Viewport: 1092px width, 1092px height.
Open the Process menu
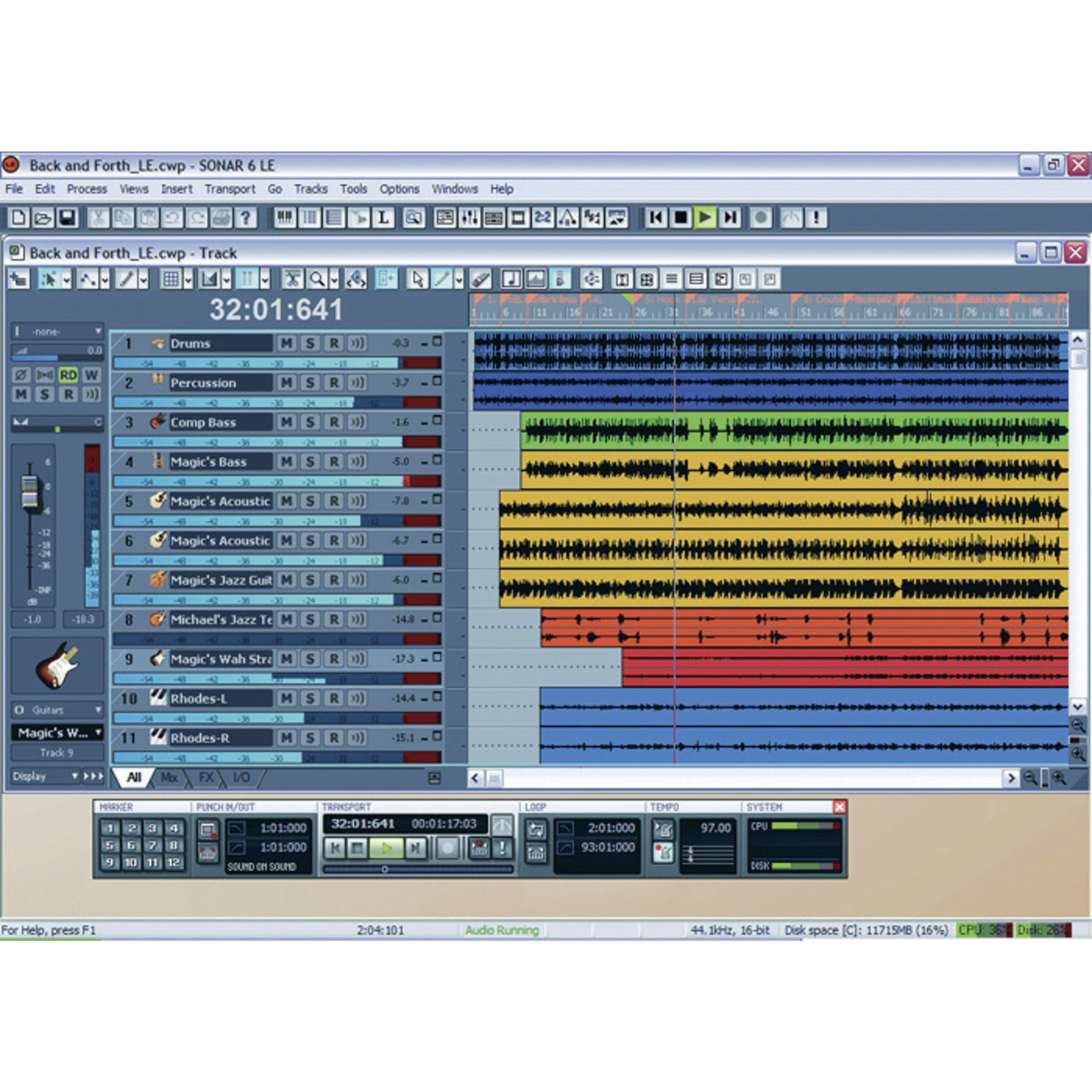(87, 189)
